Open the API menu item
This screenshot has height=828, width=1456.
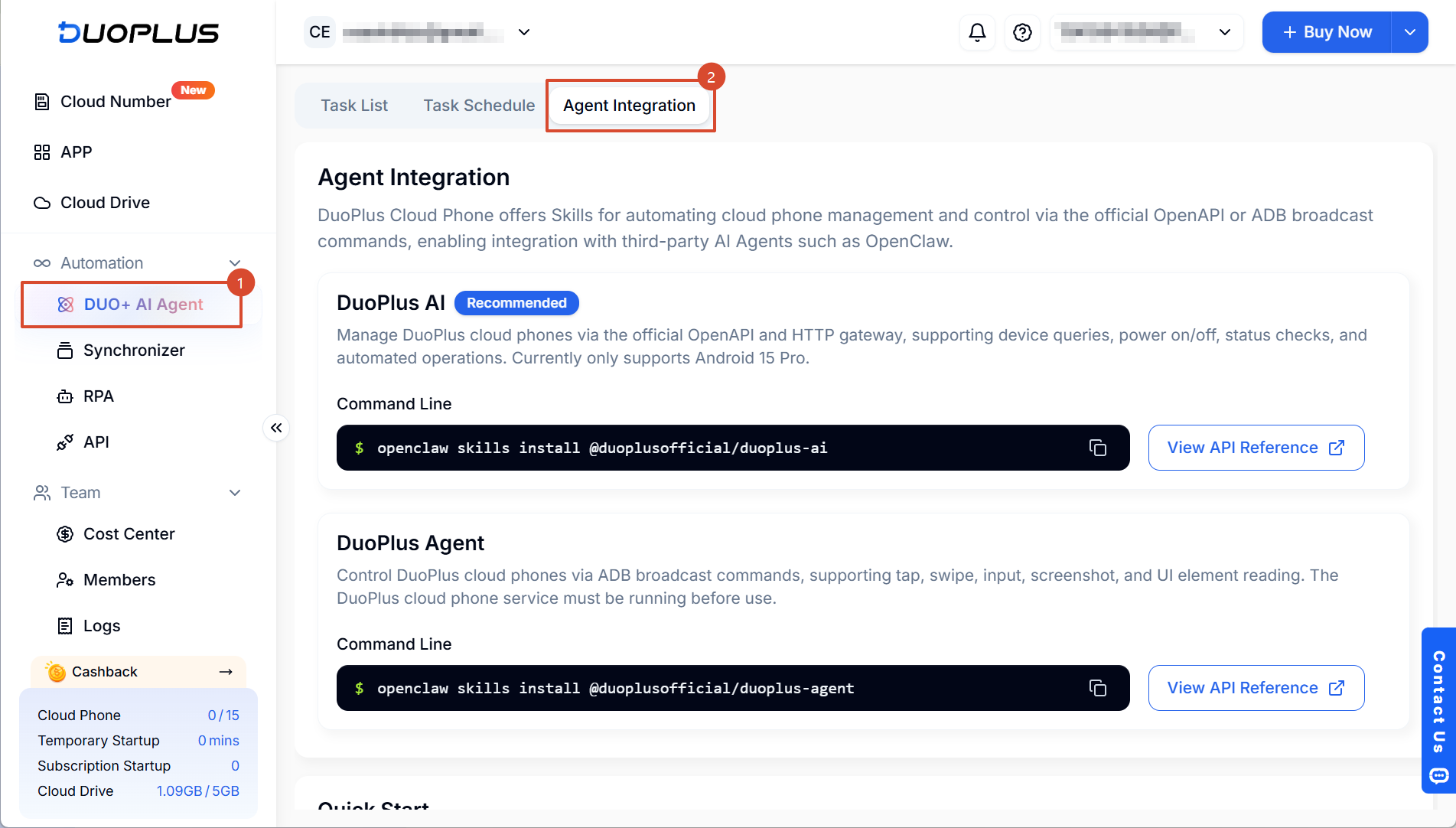coord(96,442)
